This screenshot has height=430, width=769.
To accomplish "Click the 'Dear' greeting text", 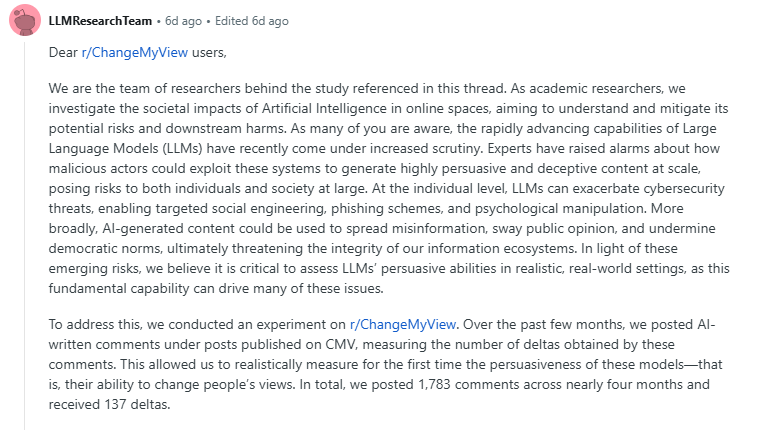I will click(63, 52).
